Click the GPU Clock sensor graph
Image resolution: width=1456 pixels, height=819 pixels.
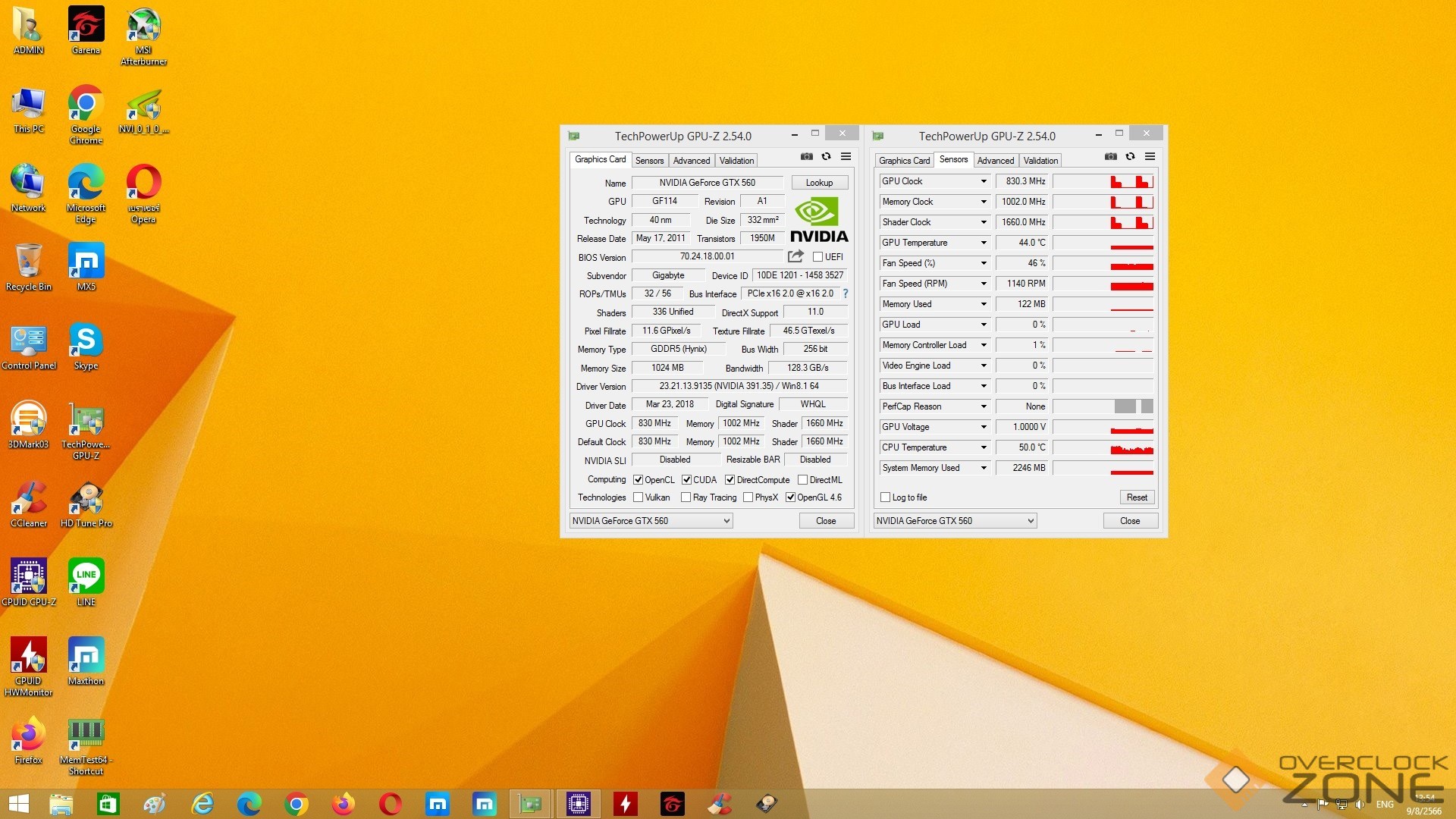[1103, 181]
